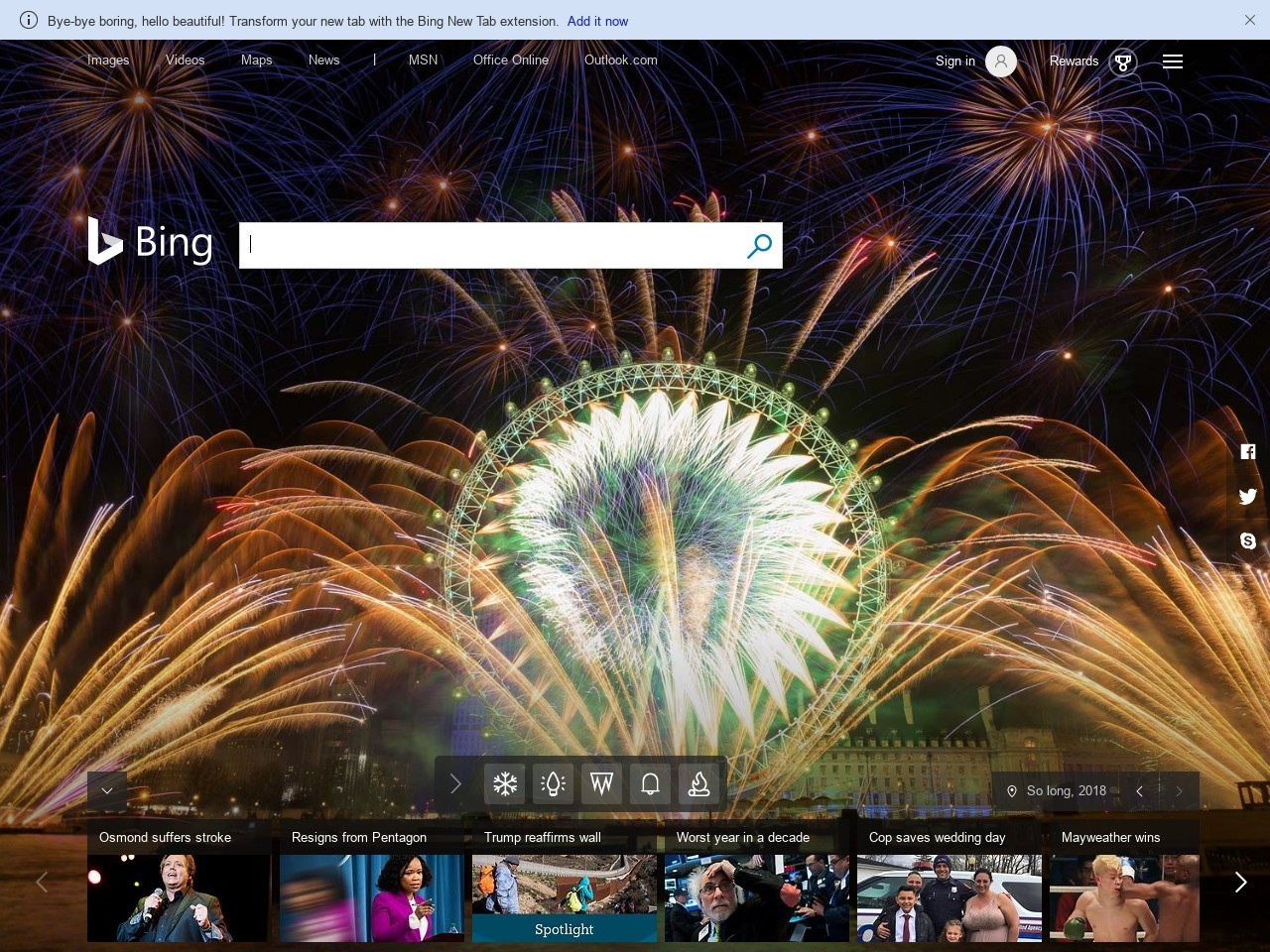Screen dimensions: 1270x952
Task: Click the Bing logo
Action: [x=150, y=242]
